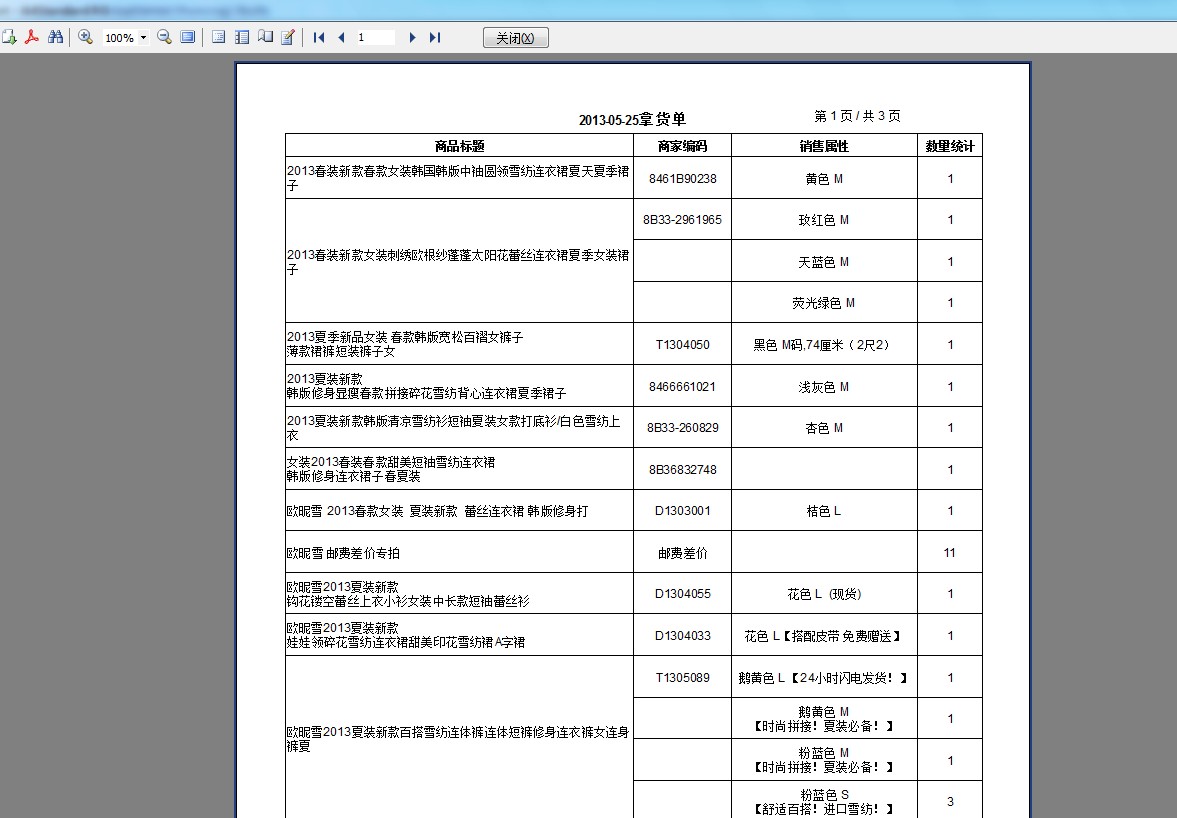
Task: Select merchant code 8B33-2961965
Action: coord(682,220)
